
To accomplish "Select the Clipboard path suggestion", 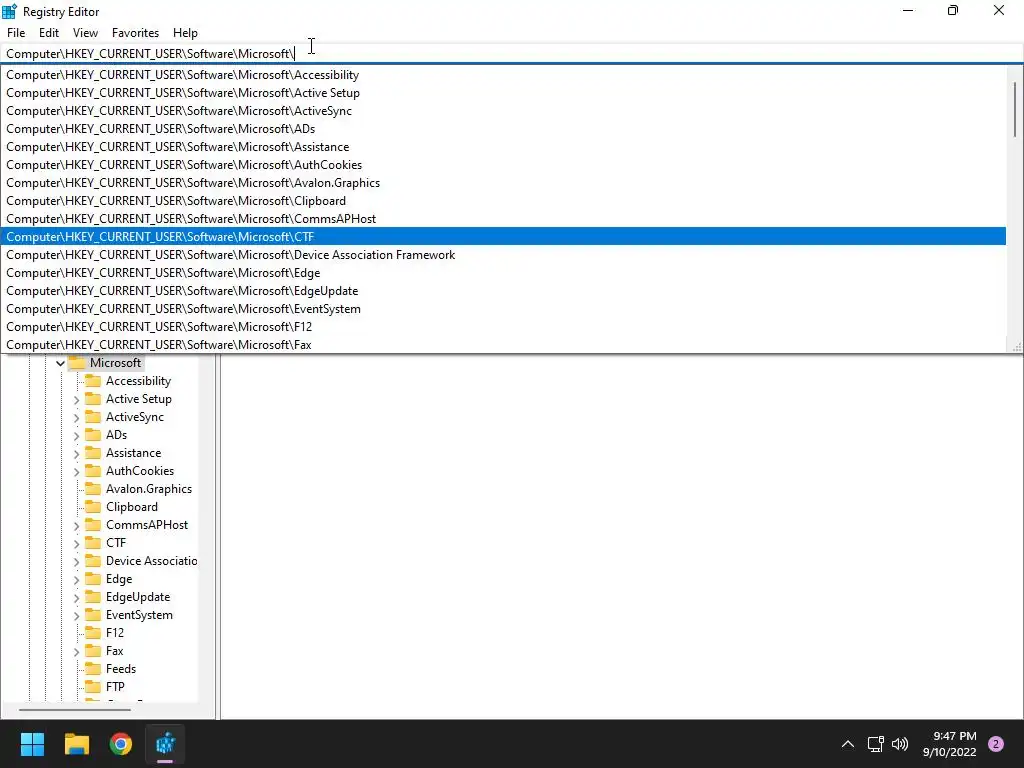I will click(503, 200).
